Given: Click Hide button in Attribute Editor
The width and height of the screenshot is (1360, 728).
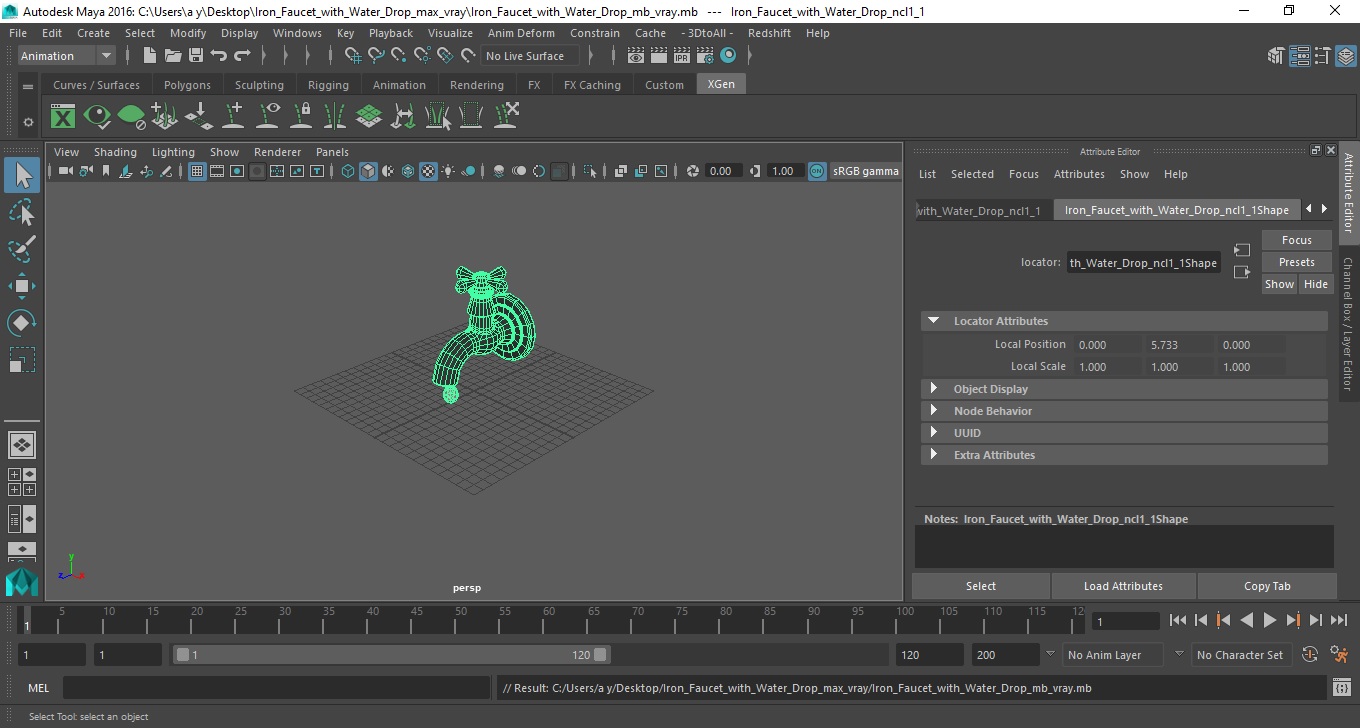Looking at the screenshot, I should (x=1315, y=284).
